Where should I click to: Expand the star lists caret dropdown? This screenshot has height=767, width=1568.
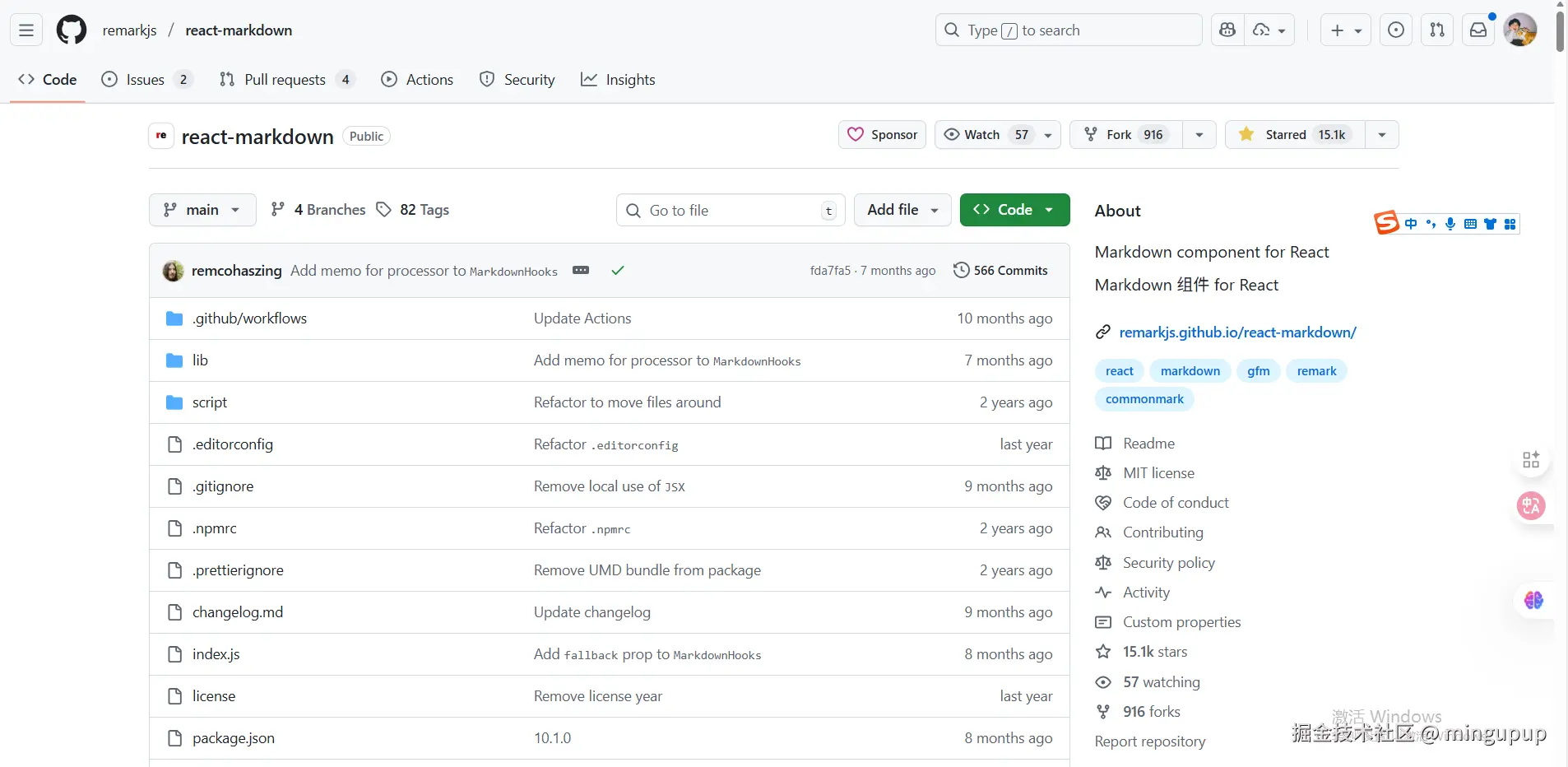[x=1382, y=135]
